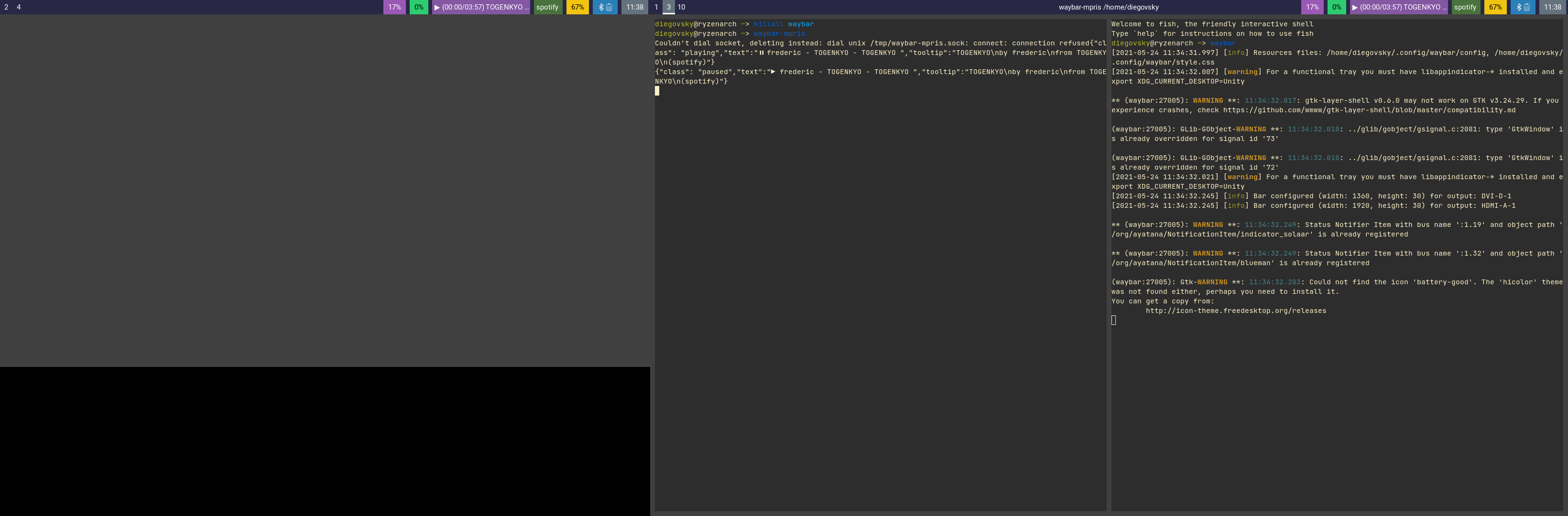Switch to workspace 4
This screenshot has width=1568, height=516.
pos(18,7)
